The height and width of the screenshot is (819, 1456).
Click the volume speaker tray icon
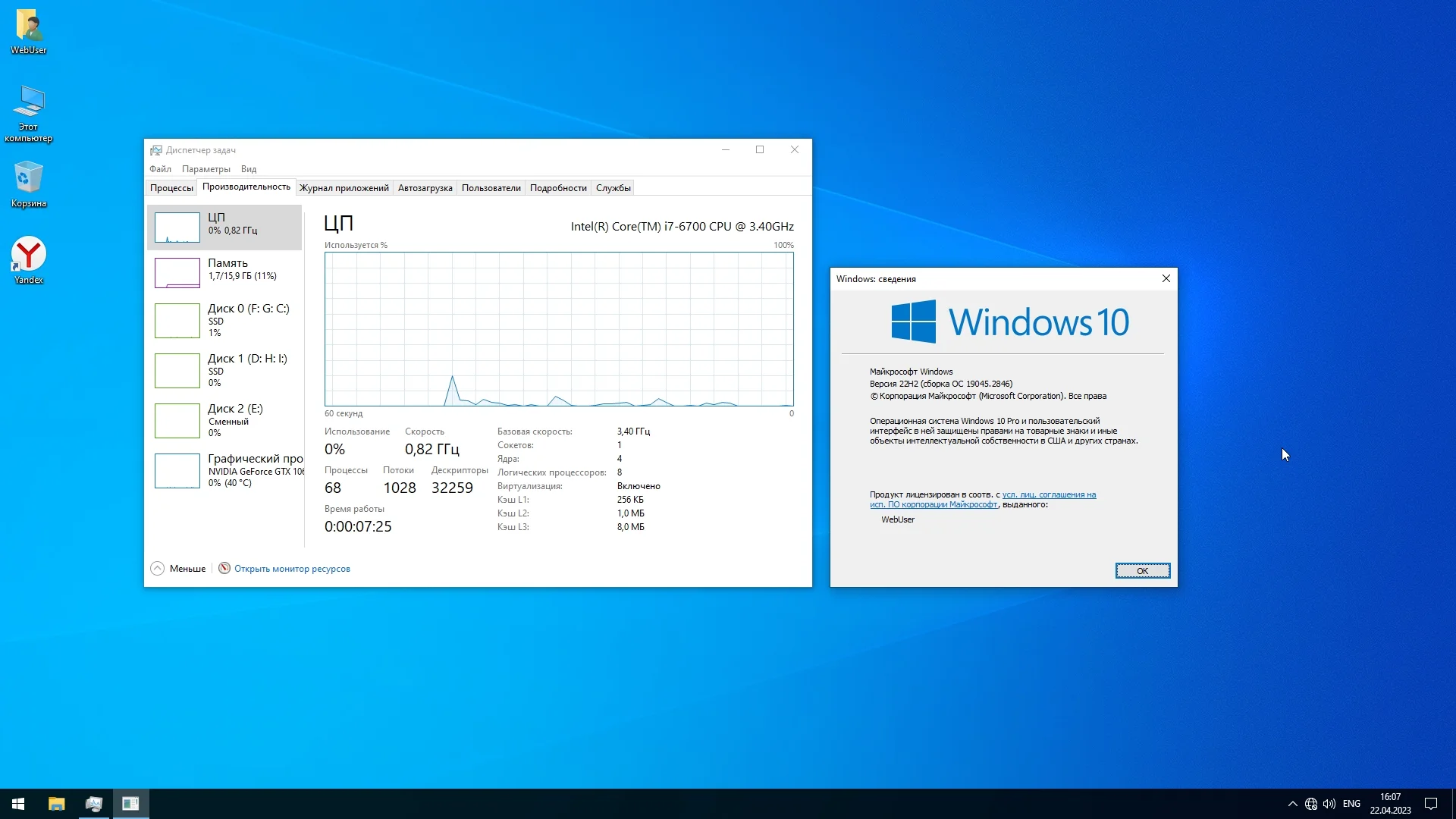[x=1329, y=804]
